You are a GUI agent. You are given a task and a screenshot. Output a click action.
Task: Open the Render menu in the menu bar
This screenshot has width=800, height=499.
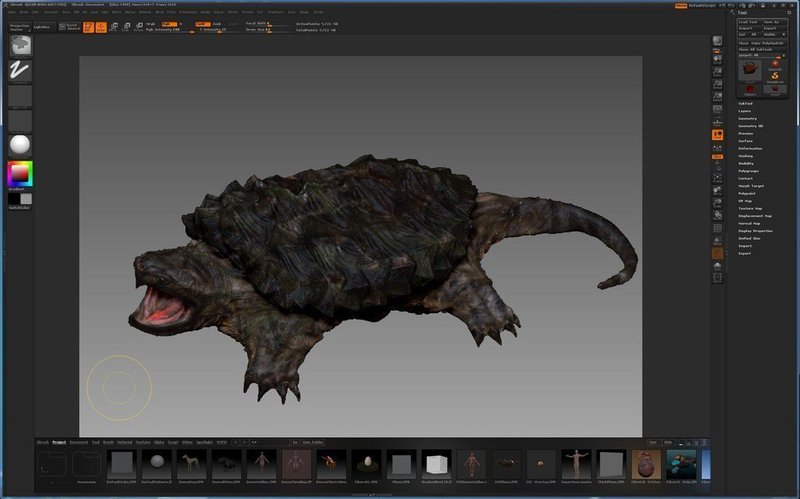[x=206, y=12]
